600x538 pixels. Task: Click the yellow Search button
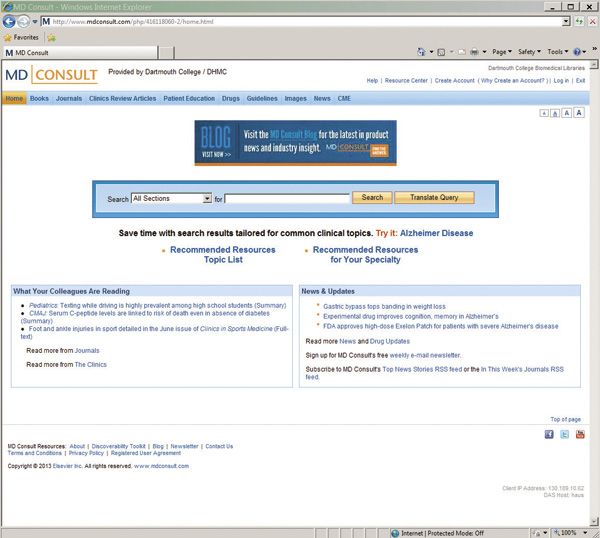coord(372,197)
